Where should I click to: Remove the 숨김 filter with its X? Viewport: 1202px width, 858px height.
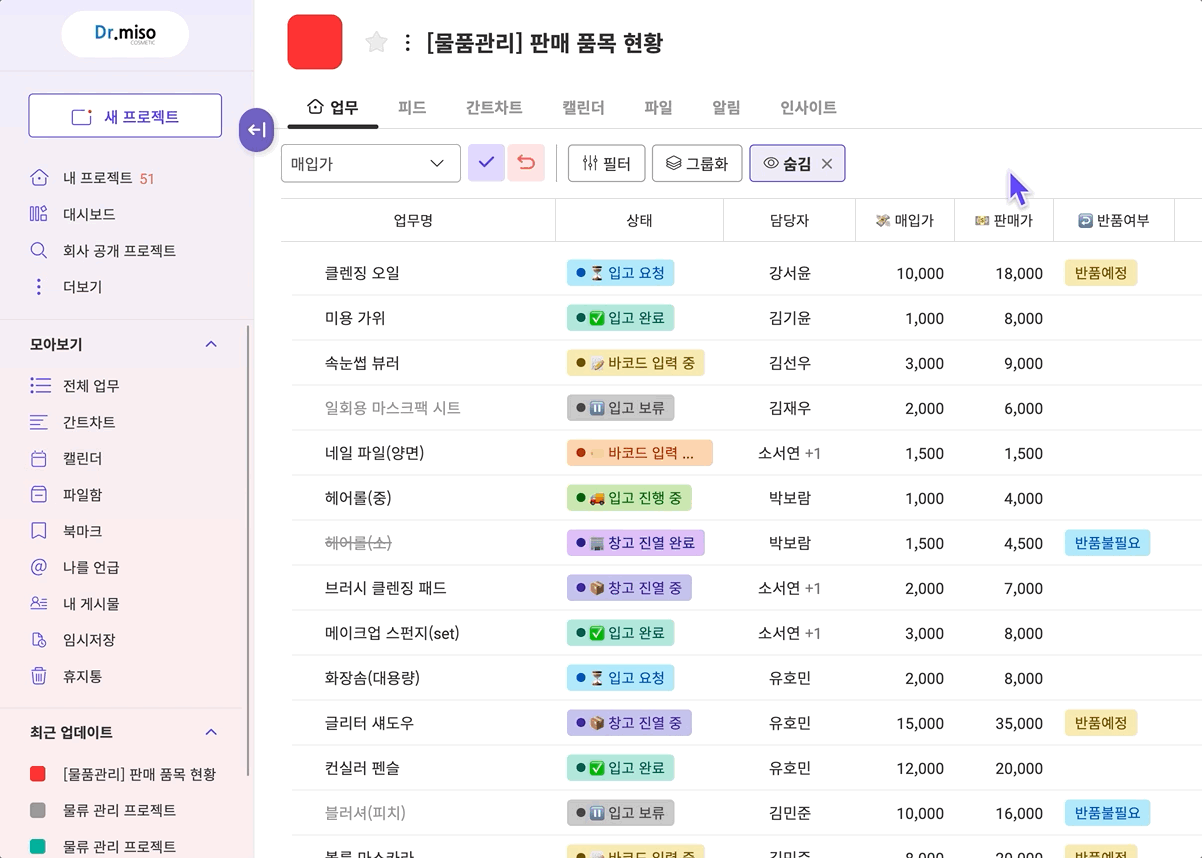click(x=827, y=164)
